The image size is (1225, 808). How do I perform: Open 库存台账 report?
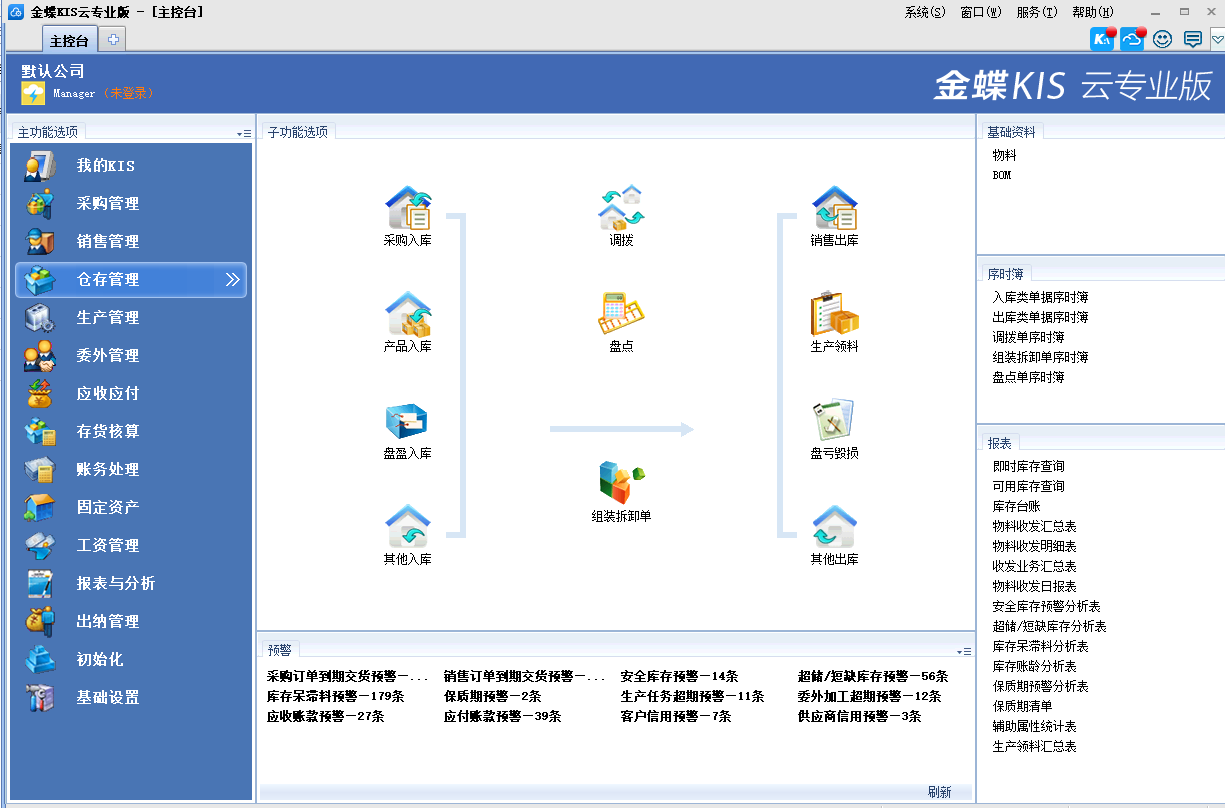pyautogui.click(x=1016, y=506)
